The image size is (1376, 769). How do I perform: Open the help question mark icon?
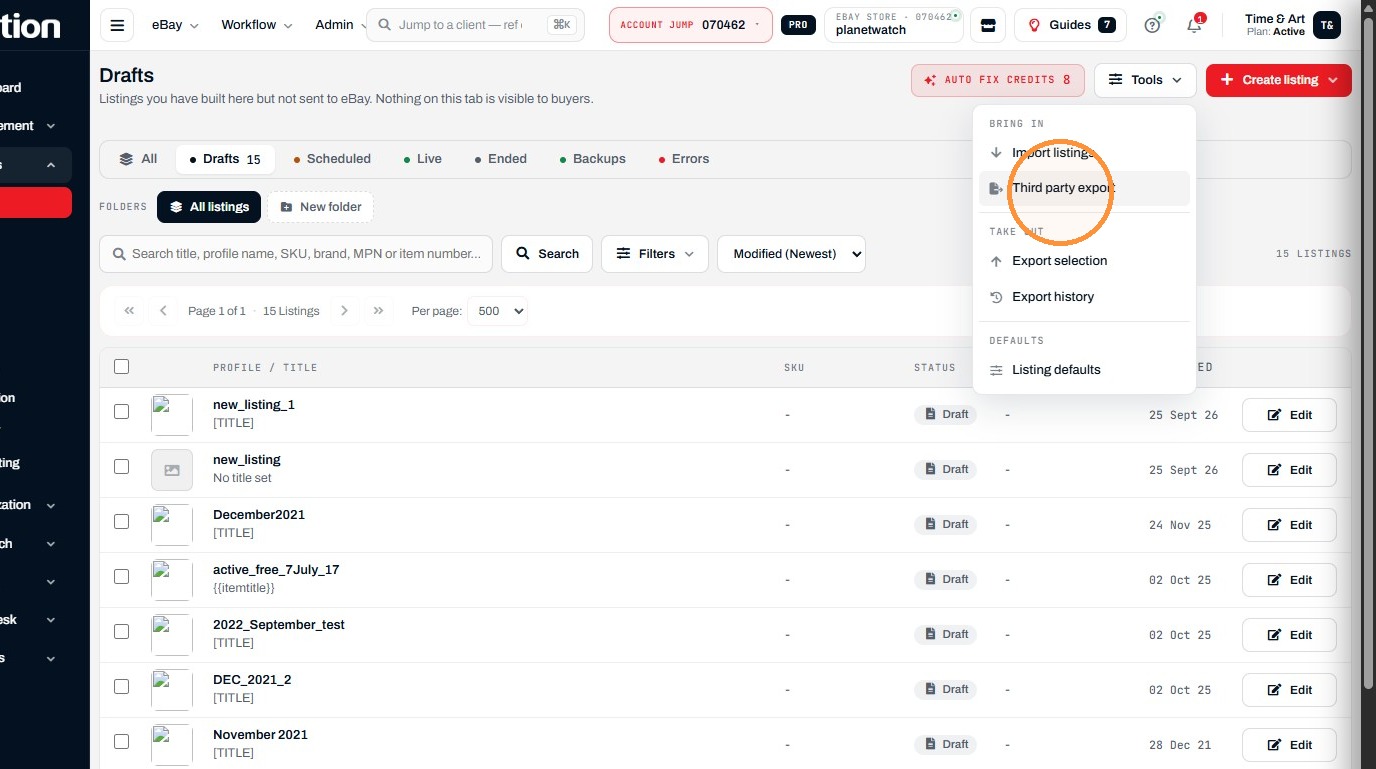[1152, 25]
